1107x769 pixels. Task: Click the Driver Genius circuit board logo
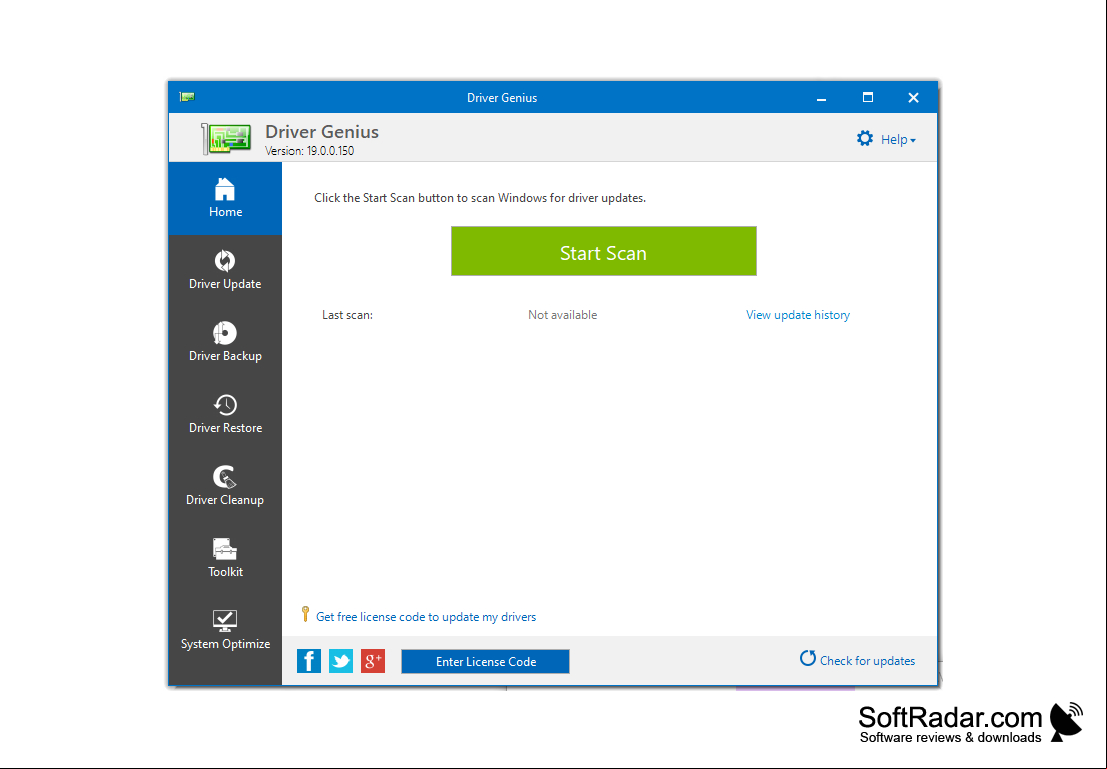point(227,138)
